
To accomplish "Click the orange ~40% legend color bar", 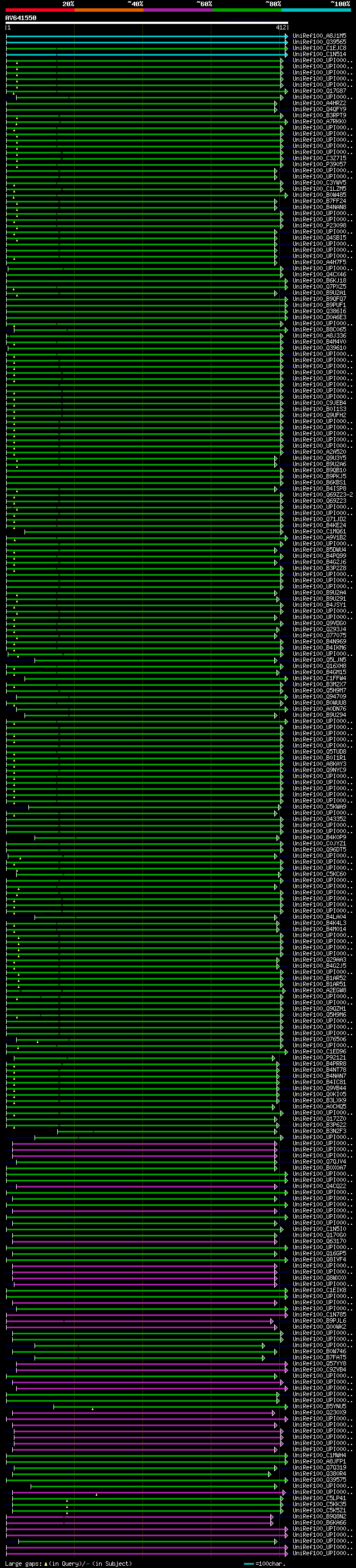I will coord(109,11).
